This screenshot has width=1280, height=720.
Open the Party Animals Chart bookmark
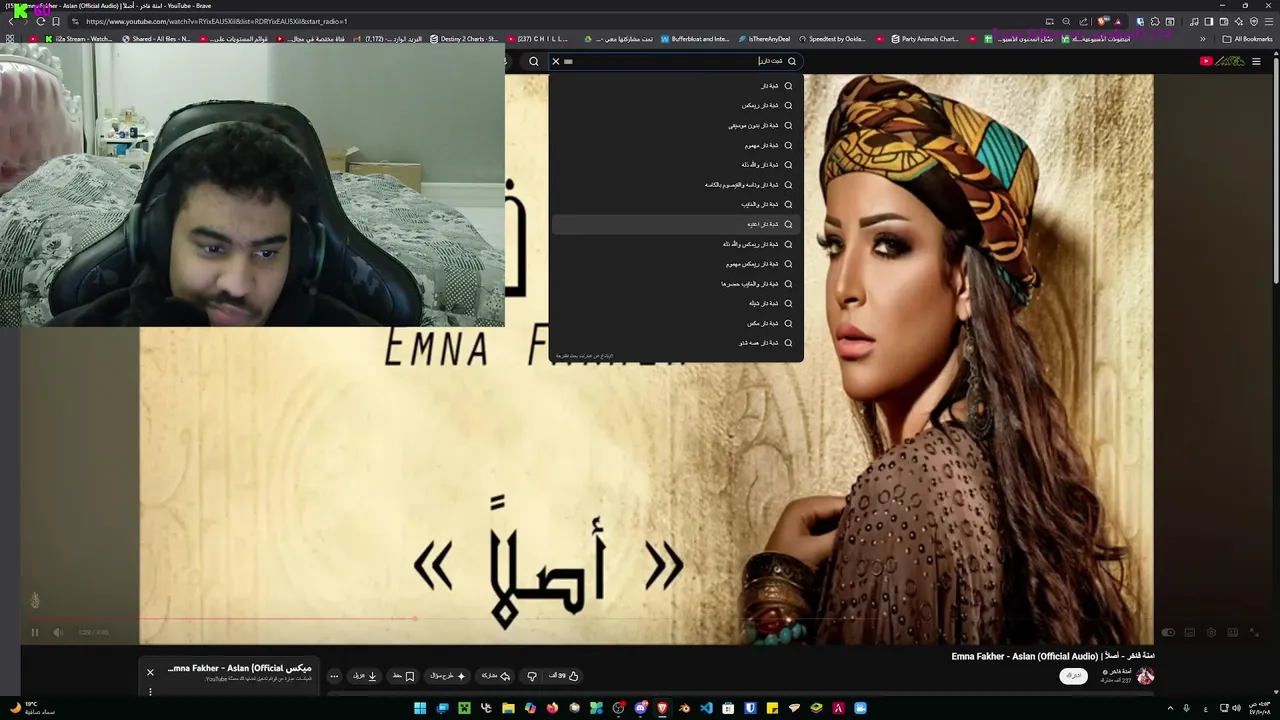924,39
